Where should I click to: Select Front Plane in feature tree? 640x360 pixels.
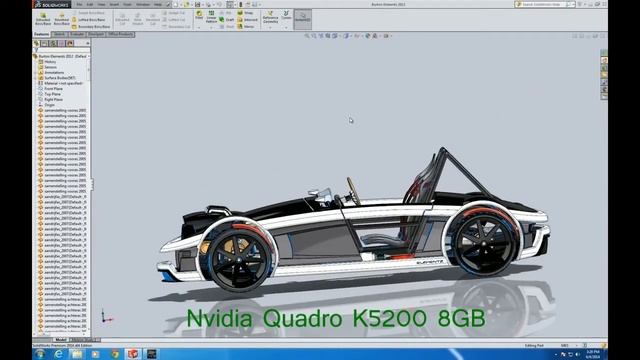tap(51, 89)
